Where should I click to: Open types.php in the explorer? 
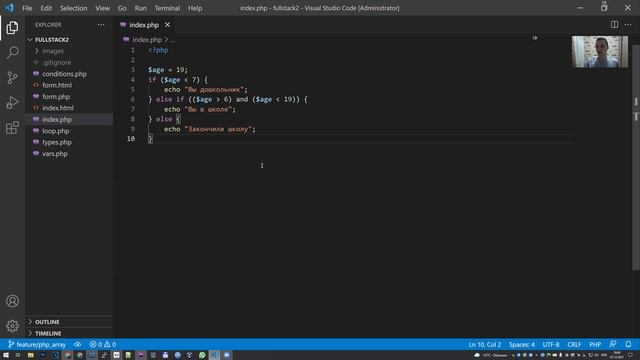(x=57, y=142)
